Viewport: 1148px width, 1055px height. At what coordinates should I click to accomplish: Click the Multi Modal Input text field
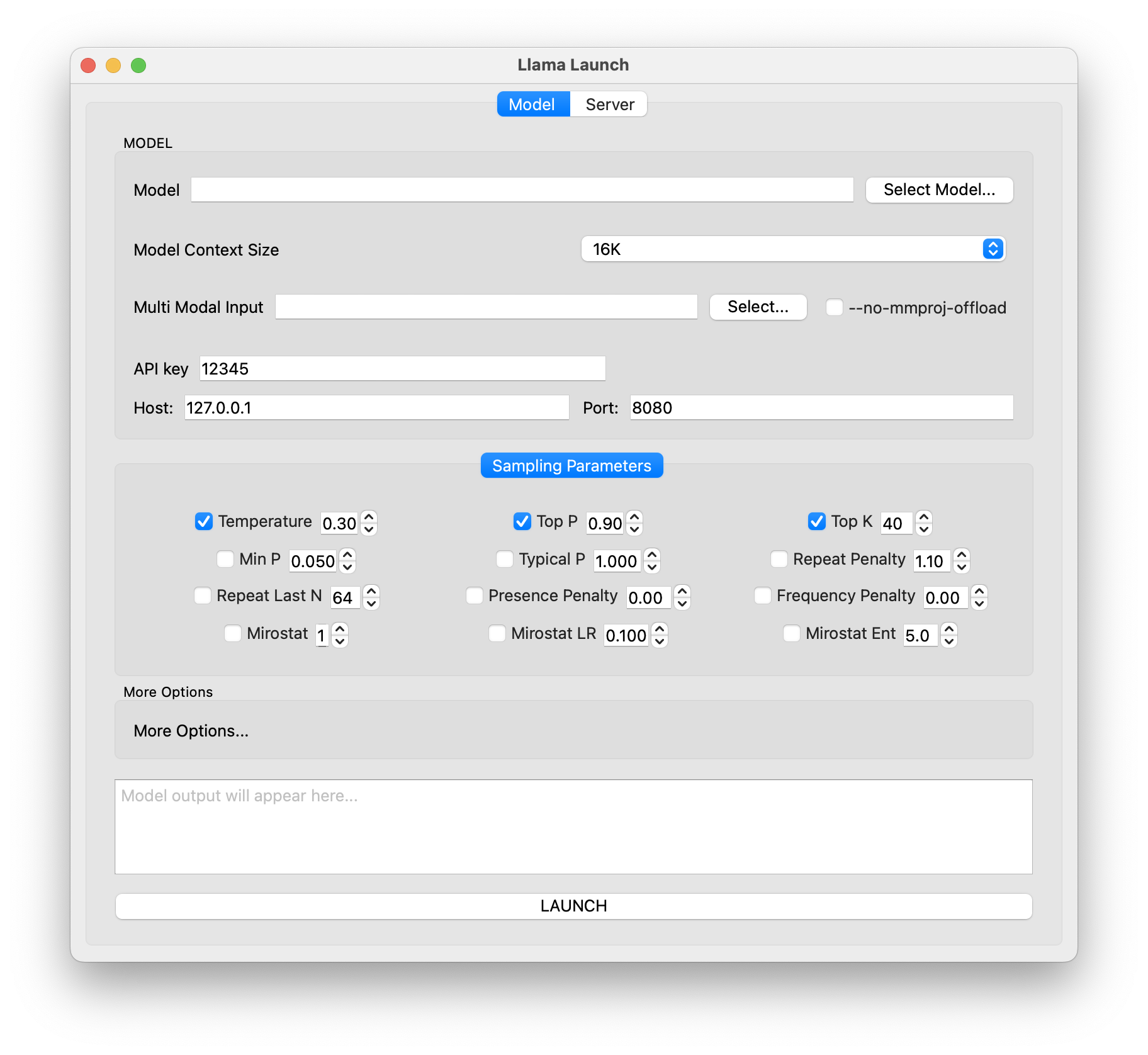coord(486,307)
